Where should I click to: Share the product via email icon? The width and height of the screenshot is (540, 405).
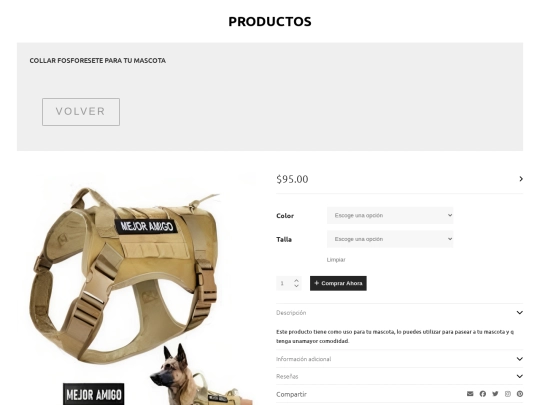pyautogui.click(x=470, y=394)
